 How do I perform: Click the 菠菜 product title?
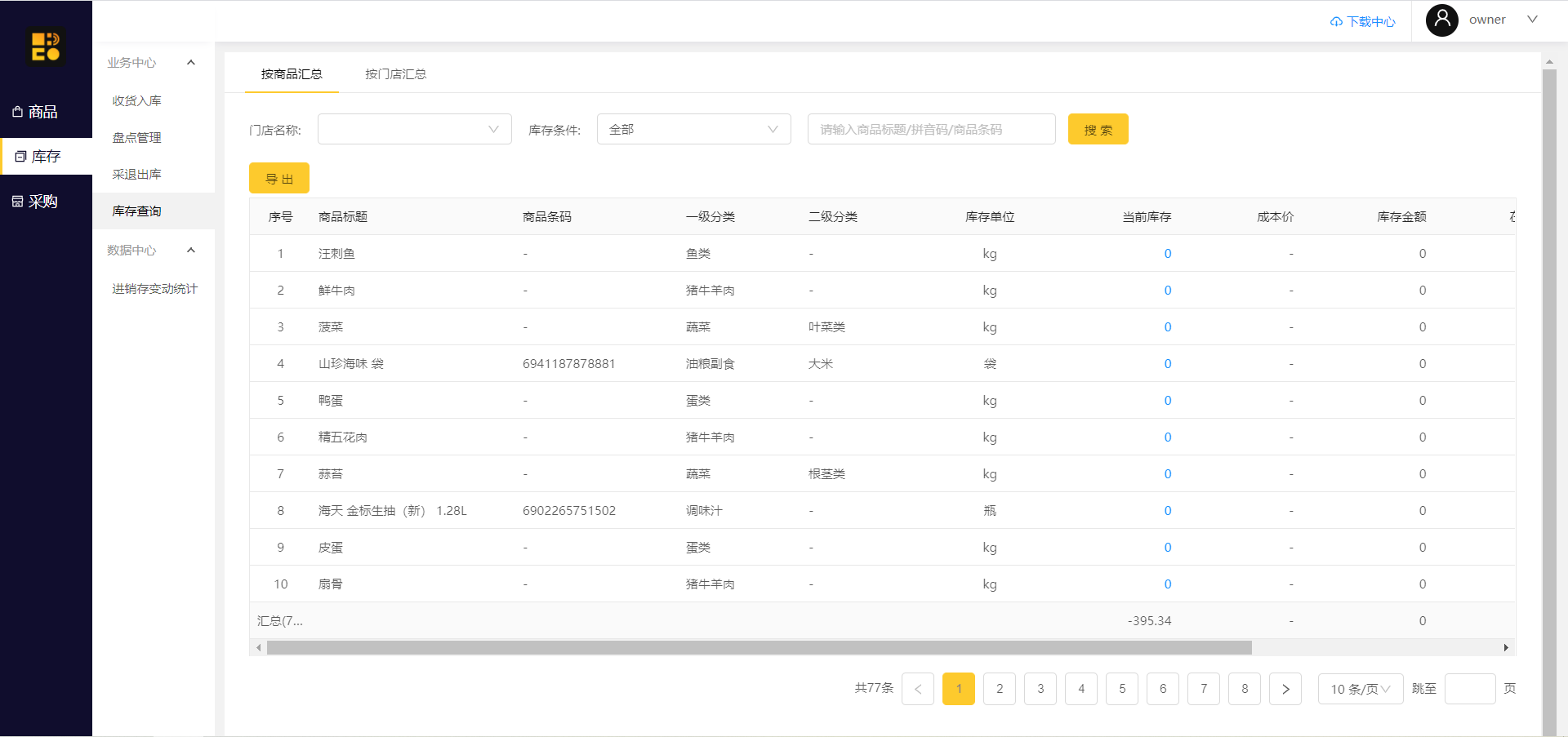coord(331,327)
